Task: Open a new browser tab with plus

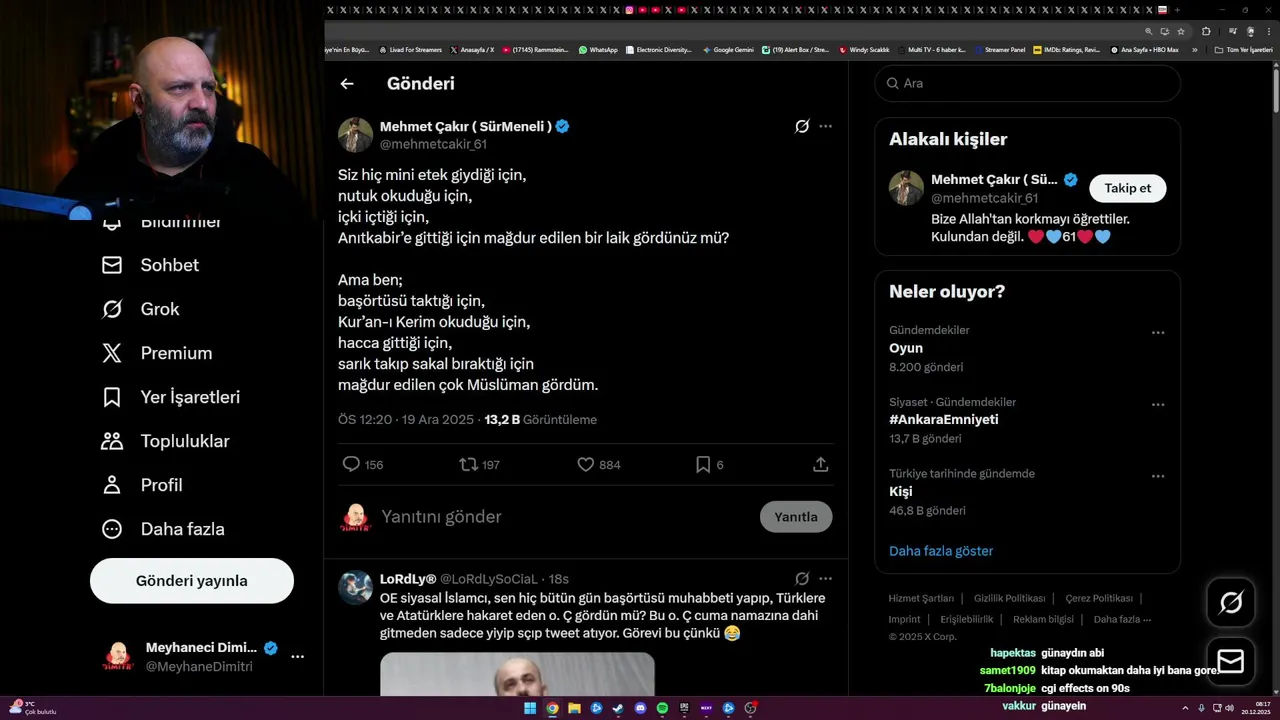Action: tap(1179, 10)
